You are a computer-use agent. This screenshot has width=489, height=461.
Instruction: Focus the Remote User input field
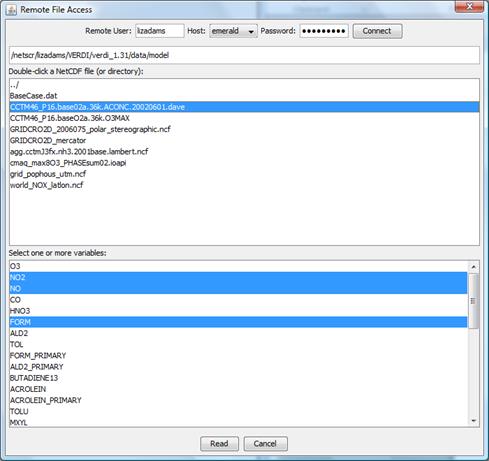click(x=160, y=31)
